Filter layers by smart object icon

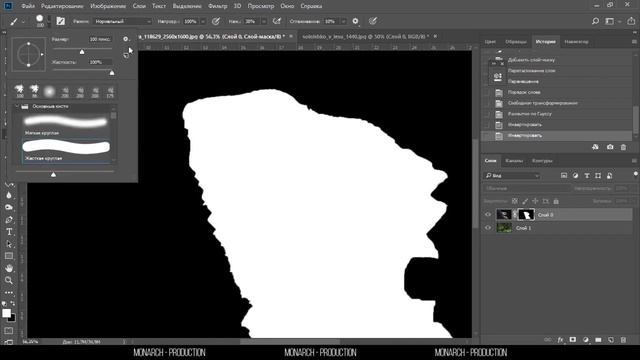(609, 176)
